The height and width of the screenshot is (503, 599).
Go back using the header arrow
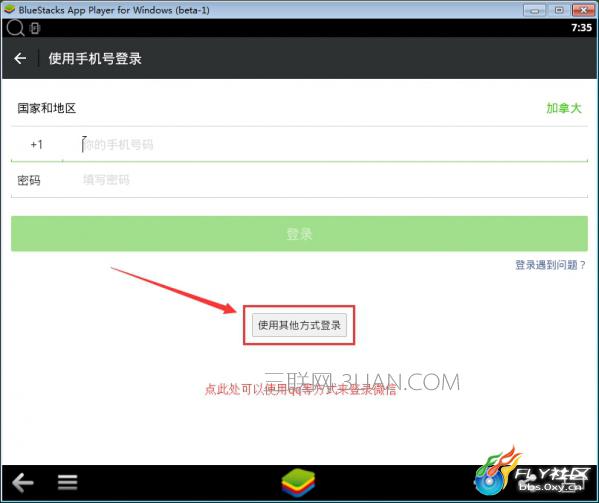20,58
